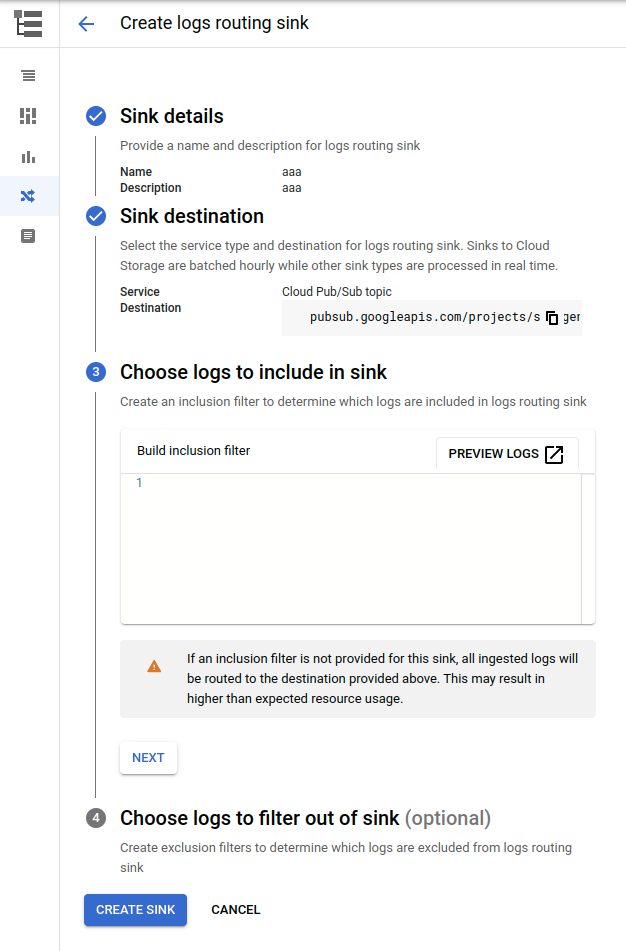This screenshot has width=626, height=951.
Task: Click the Sink details checkmark badge
Action: (96, 116)
